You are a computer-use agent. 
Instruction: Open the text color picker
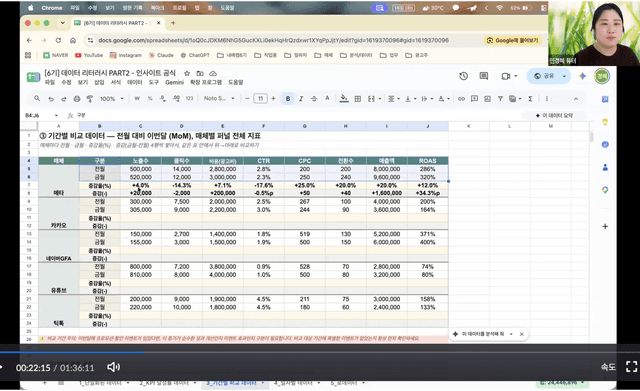pyautogui.click(x=327, y=98)
